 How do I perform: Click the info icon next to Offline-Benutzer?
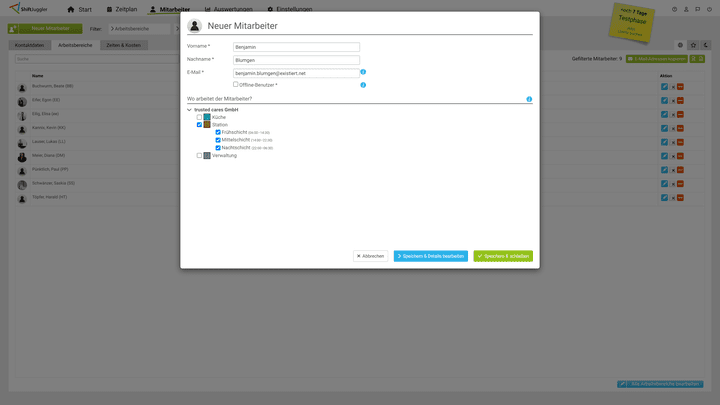tap(363, 85)
